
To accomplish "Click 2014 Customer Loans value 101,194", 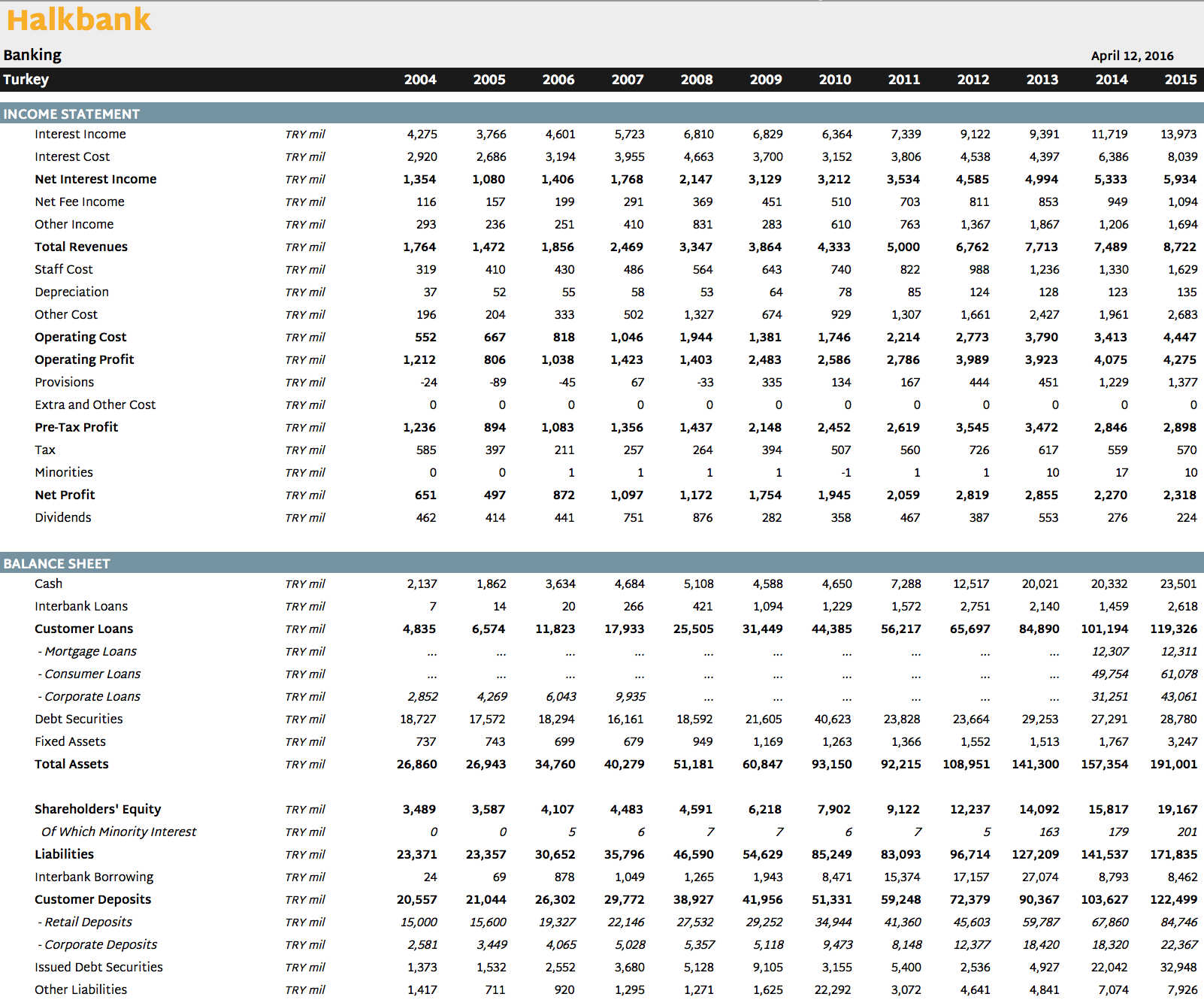I will click(1105, 629).
